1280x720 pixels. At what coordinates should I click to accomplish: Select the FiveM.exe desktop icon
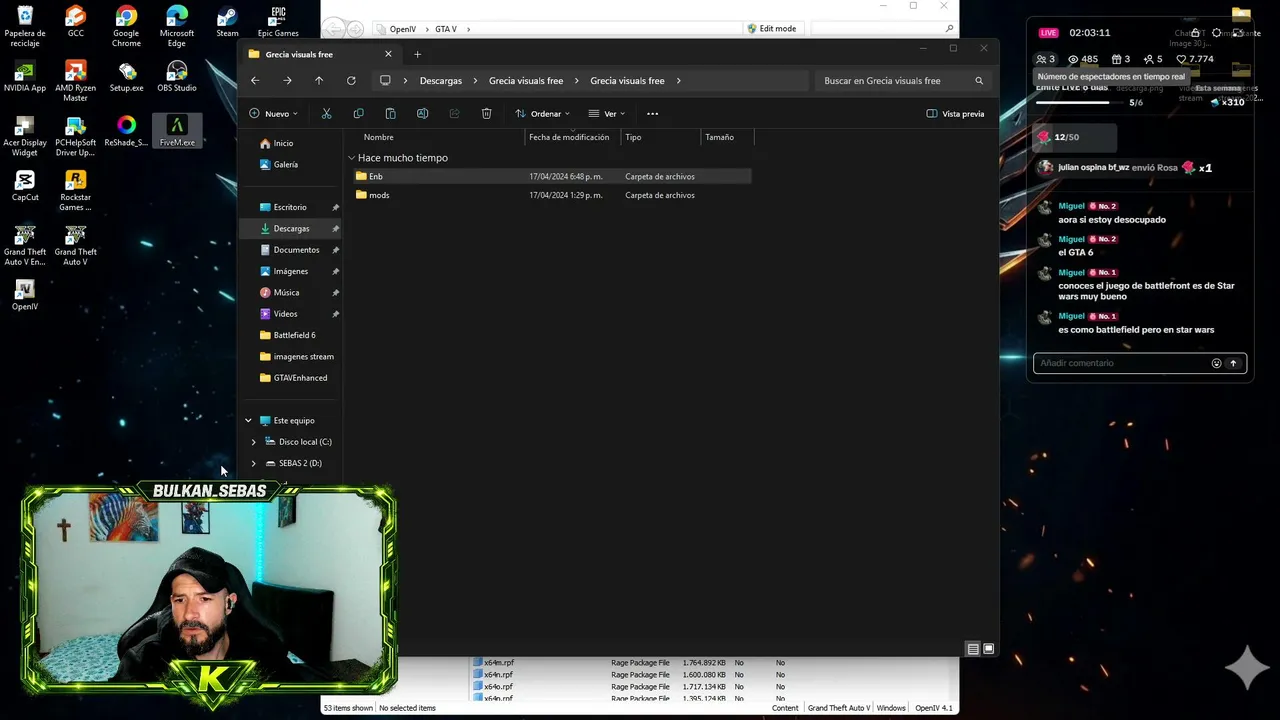click(177, 131)
